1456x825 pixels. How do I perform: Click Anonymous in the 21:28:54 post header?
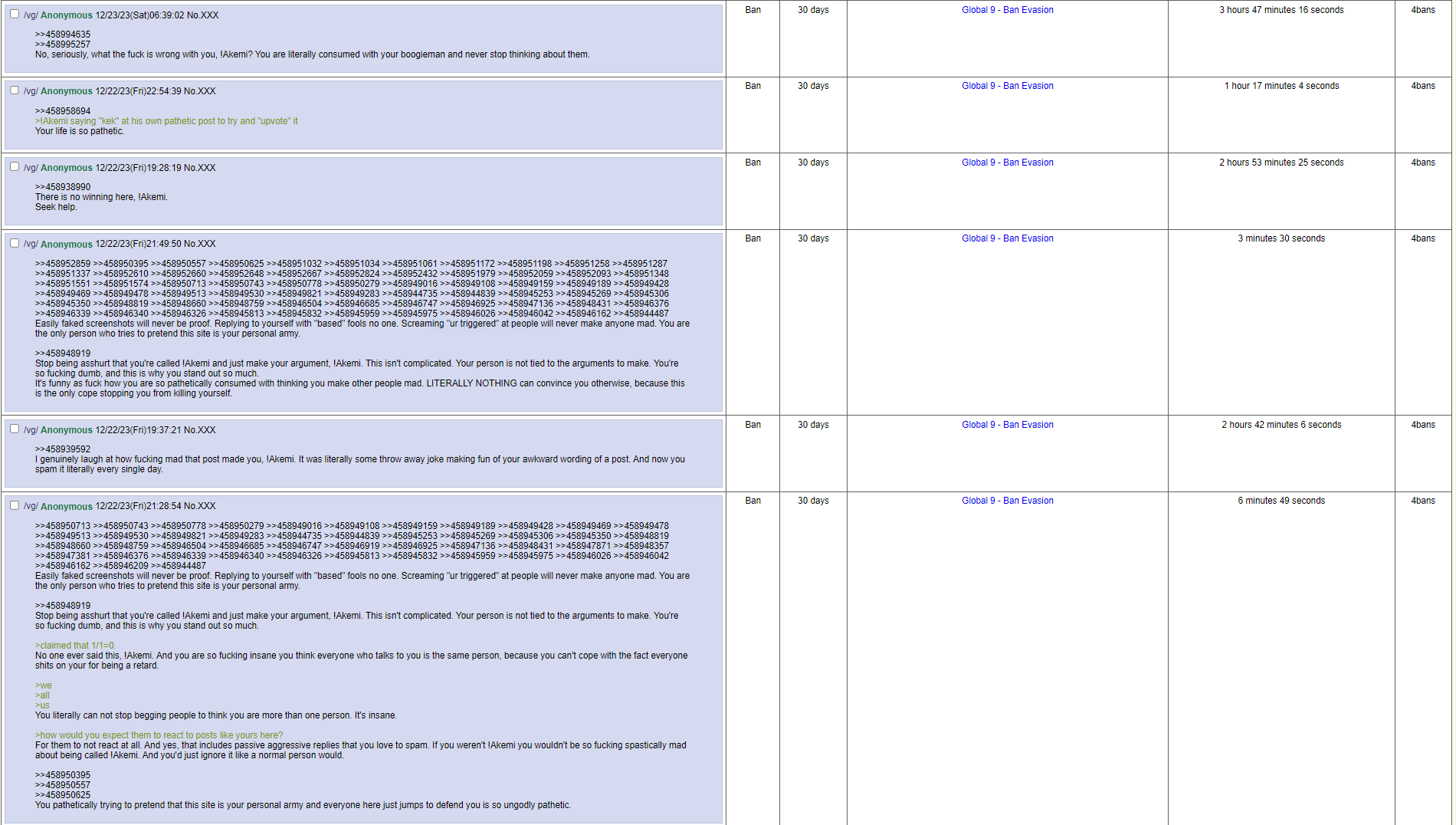[67, 506]
